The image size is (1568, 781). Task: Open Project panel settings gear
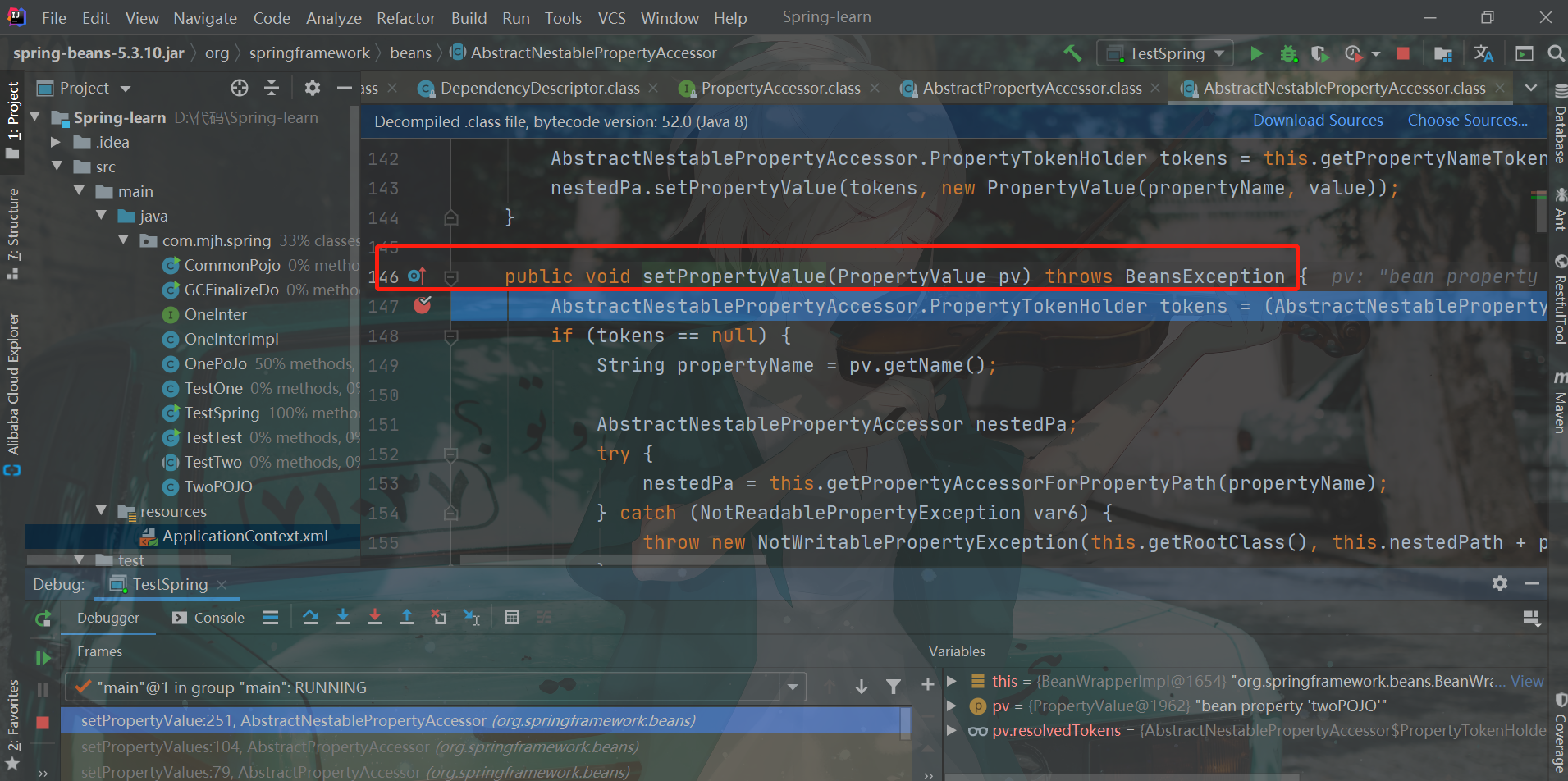(312, 88)
